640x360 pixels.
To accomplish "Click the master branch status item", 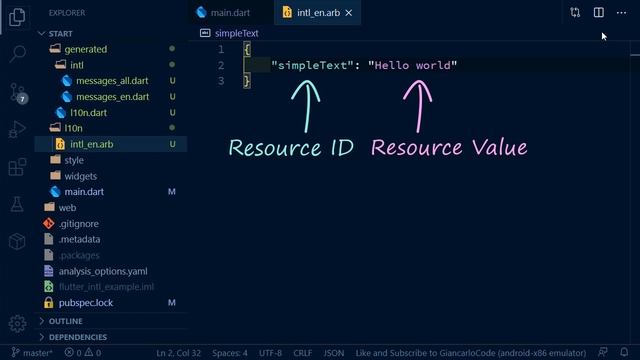I will pos(32,353).
